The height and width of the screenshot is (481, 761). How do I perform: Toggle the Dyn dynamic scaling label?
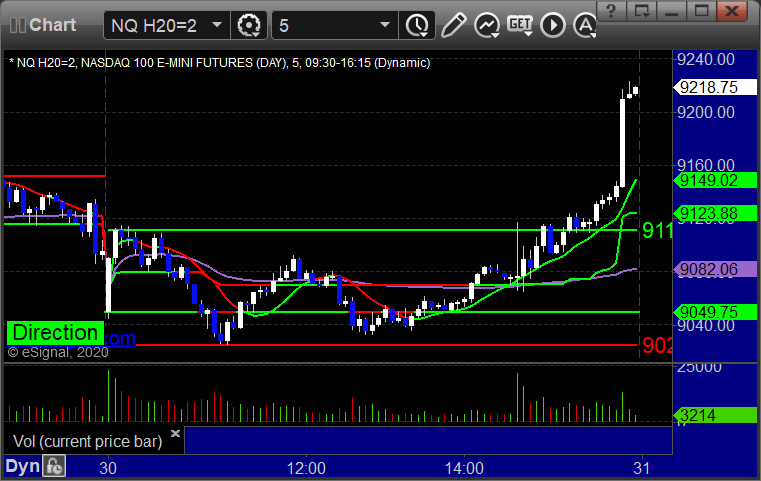22,466
